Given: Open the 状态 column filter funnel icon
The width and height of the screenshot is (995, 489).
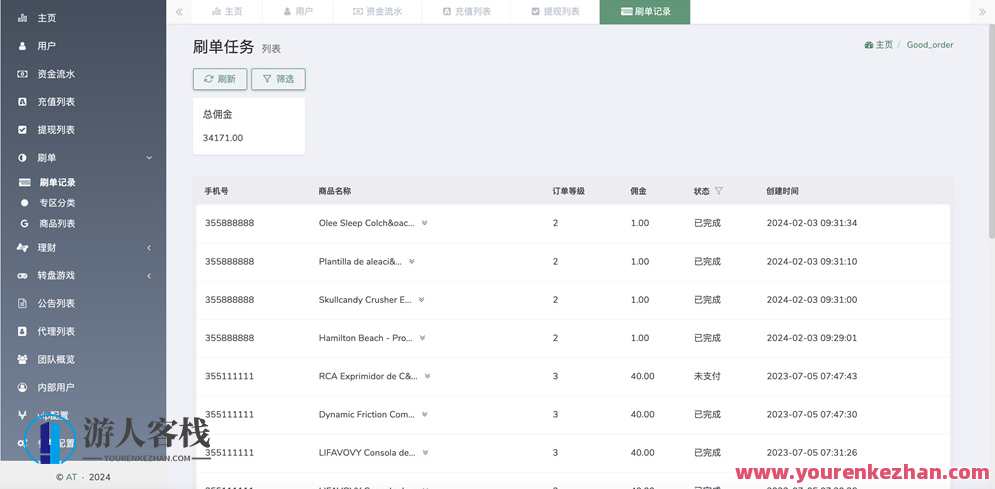Looking at the screenshot, I should coord(718,190).
